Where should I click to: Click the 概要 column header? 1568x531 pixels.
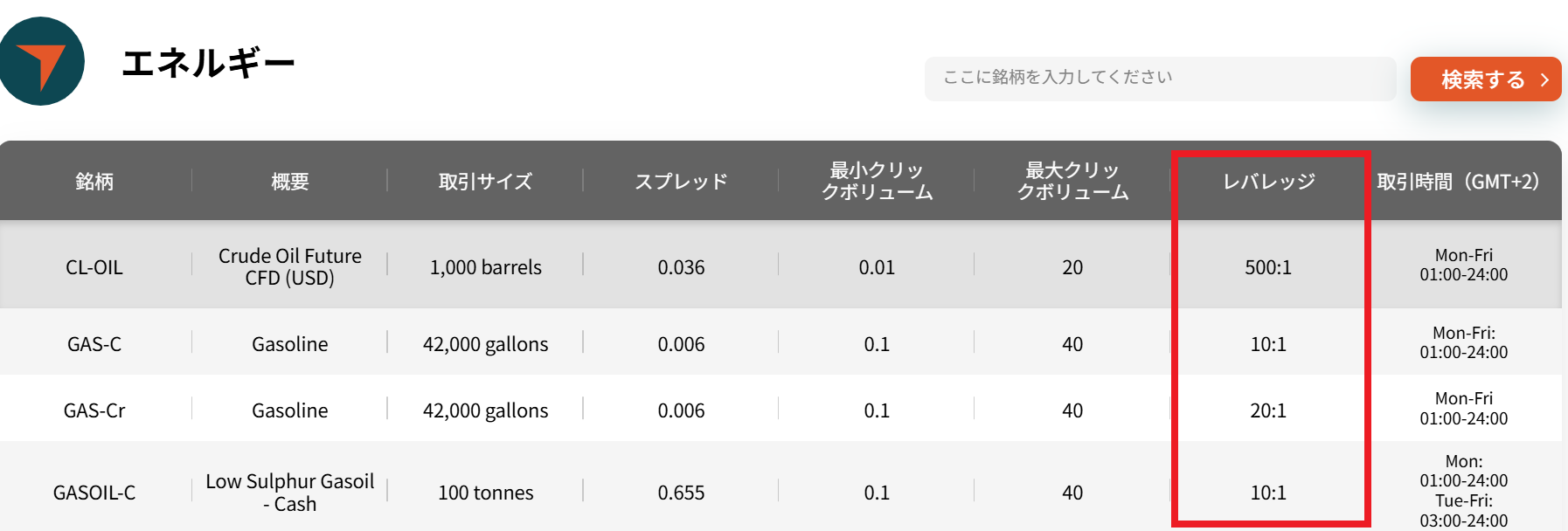point(290,182)
